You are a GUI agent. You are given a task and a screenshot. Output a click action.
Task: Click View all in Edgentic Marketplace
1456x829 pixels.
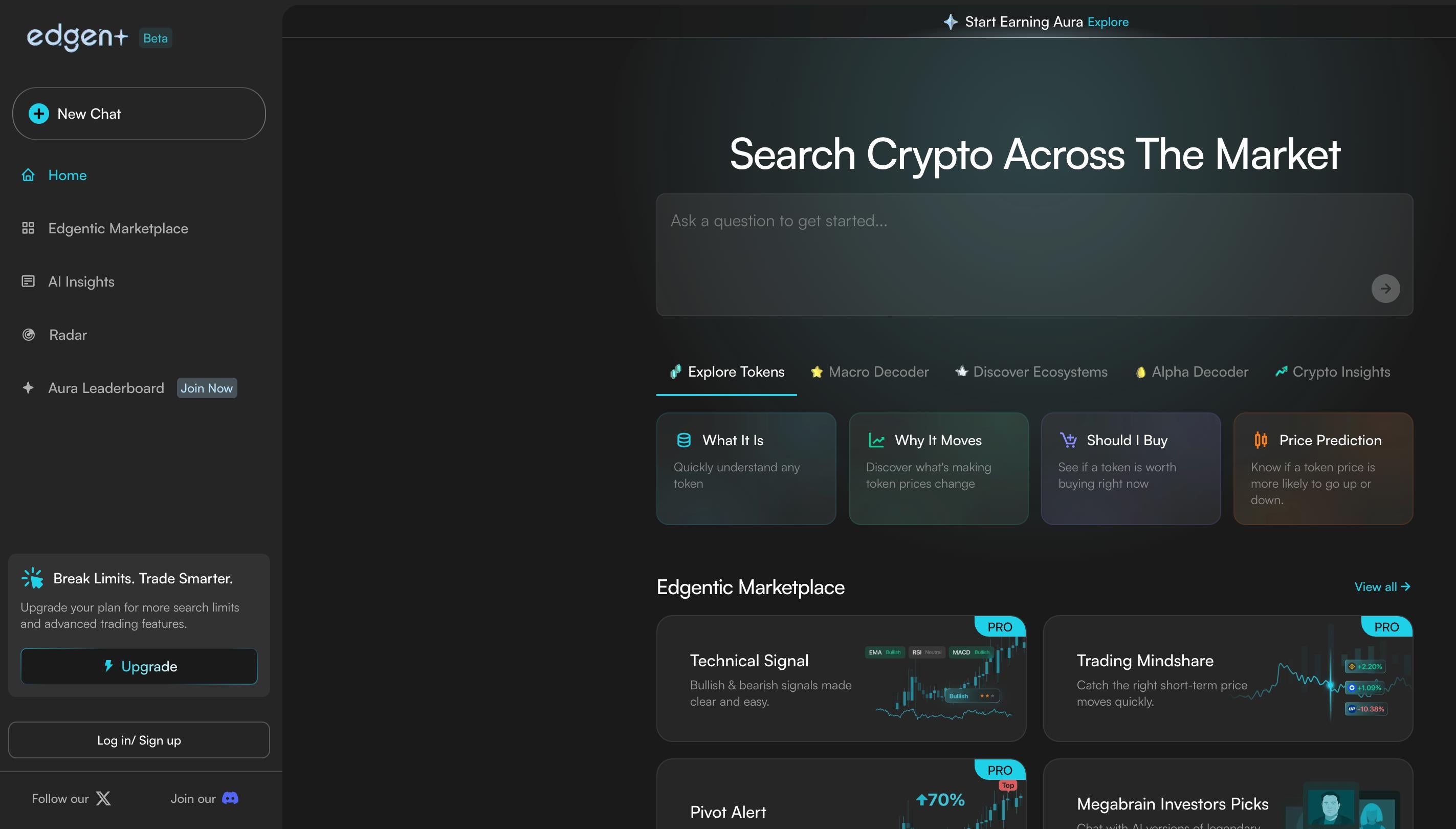tap(1382, 587)
